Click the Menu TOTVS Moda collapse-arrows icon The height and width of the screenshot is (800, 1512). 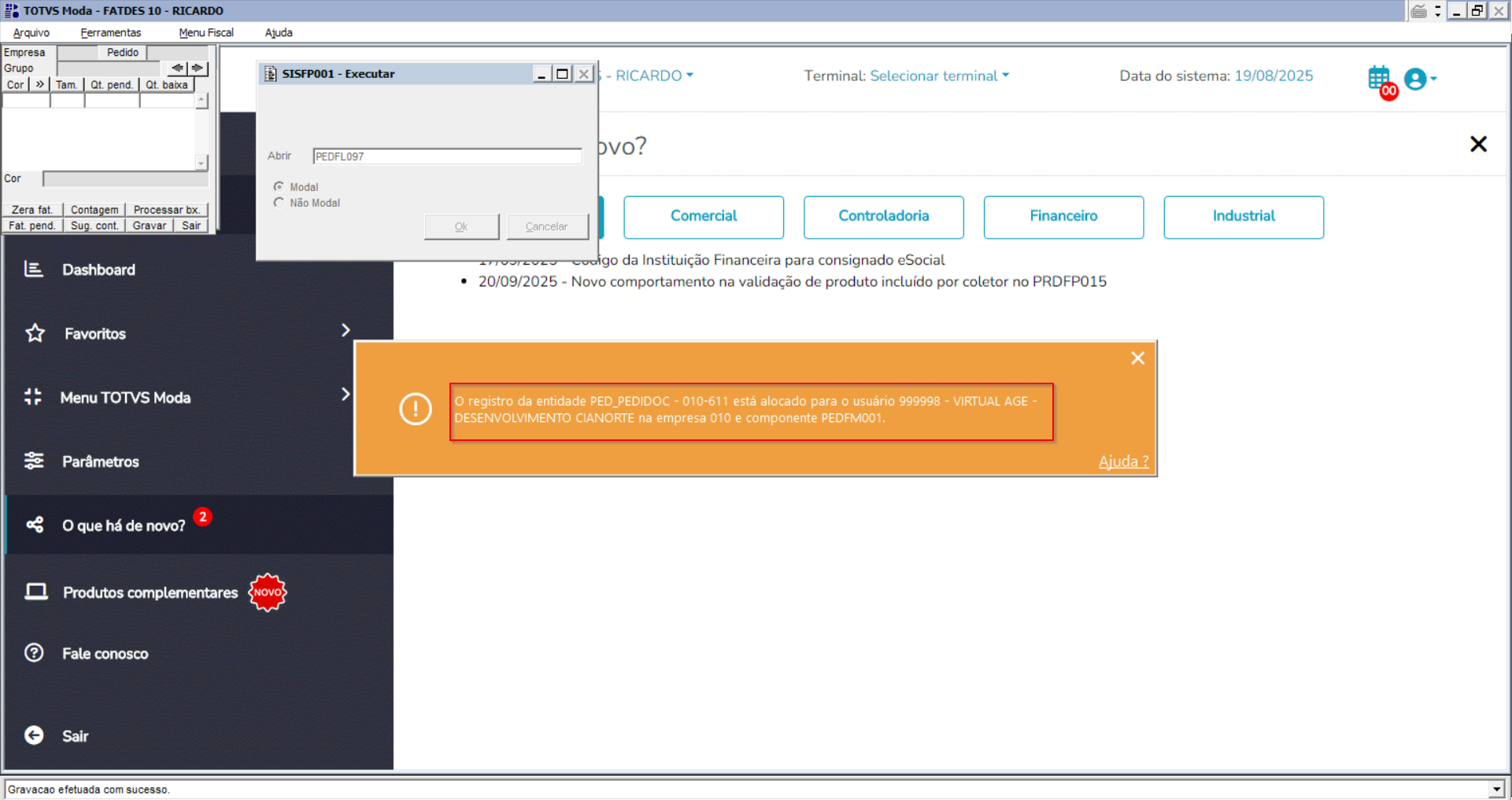point(33,397)
